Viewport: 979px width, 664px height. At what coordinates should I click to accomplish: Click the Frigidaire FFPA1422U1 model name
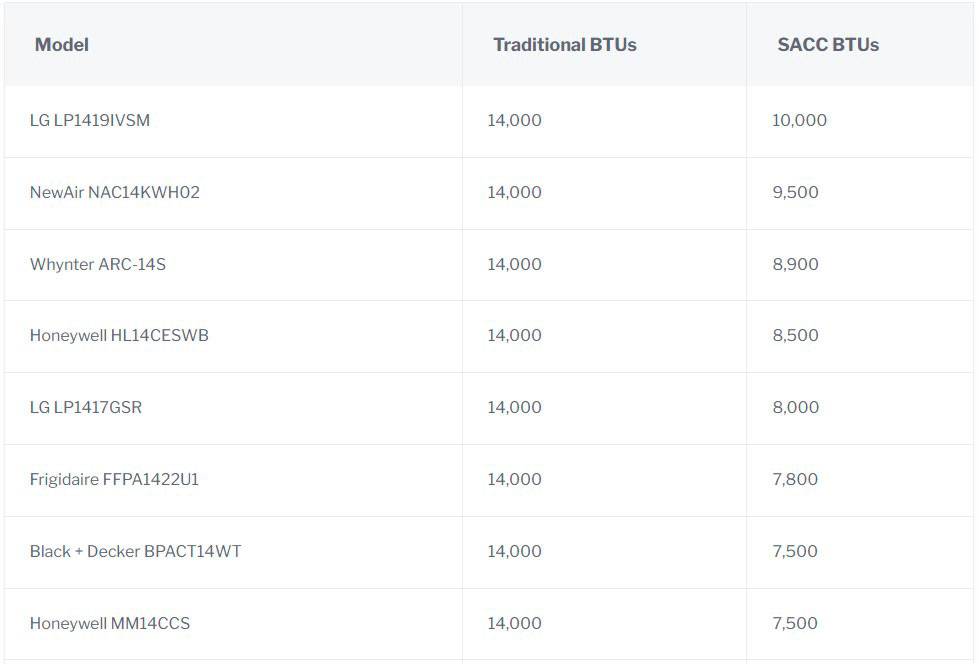114,480
